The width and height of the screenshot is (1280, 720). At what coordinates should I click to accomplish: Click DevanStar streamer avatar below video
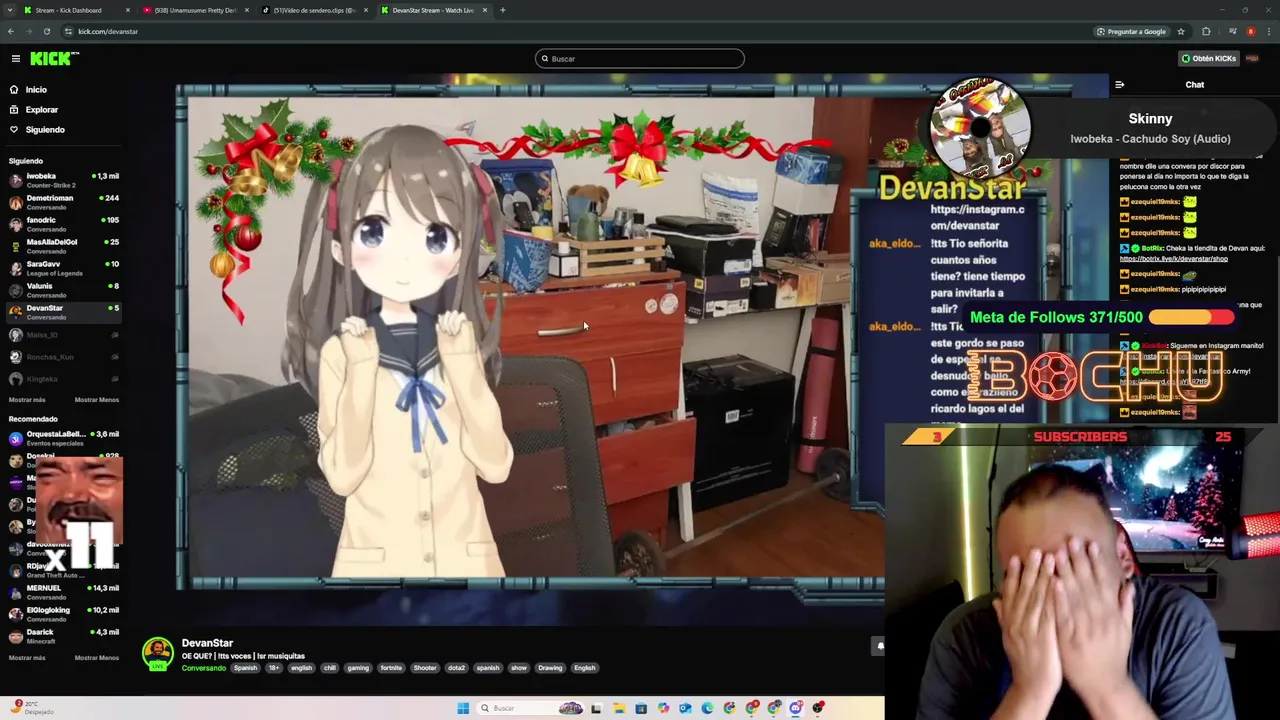click(157, 654)
